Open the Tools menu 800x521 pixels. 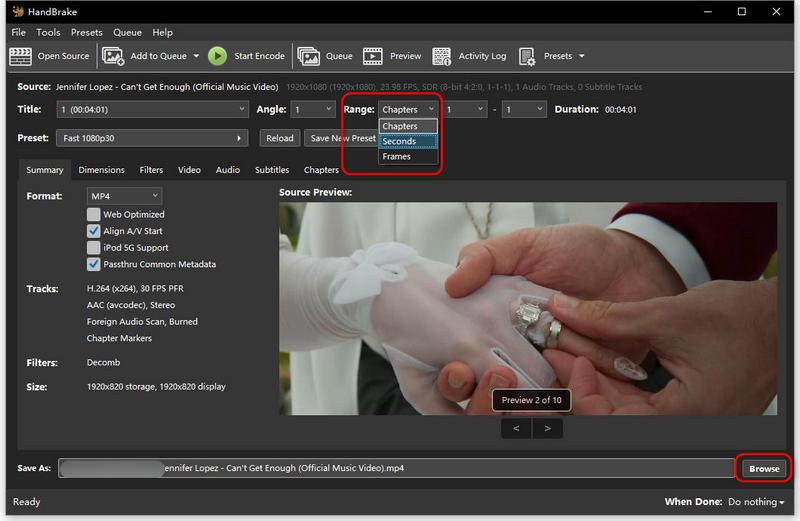point(48,32)
